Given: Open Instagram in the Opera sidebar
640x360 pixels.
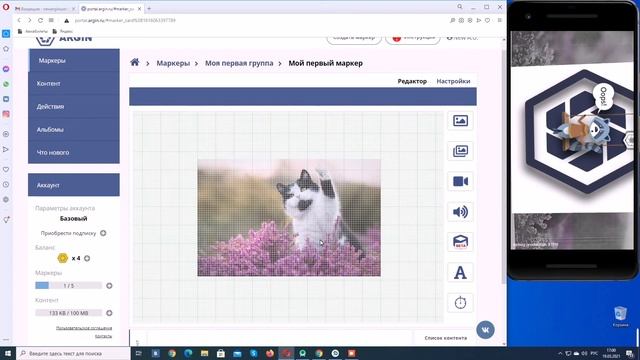Looking at the screenshot, I should (6, 114).
